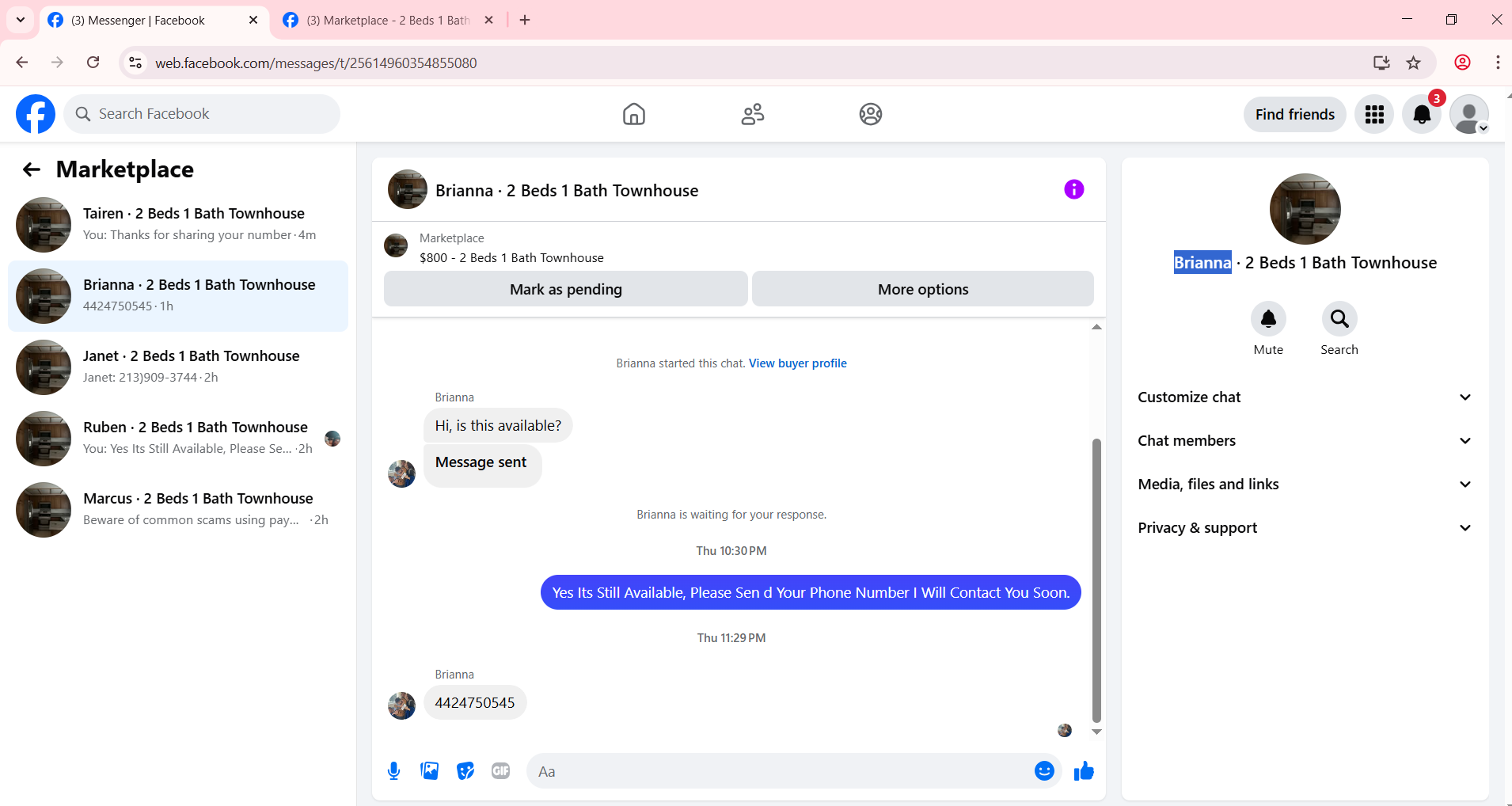Open Brianna's conversation in chat list

coord(178,296)
